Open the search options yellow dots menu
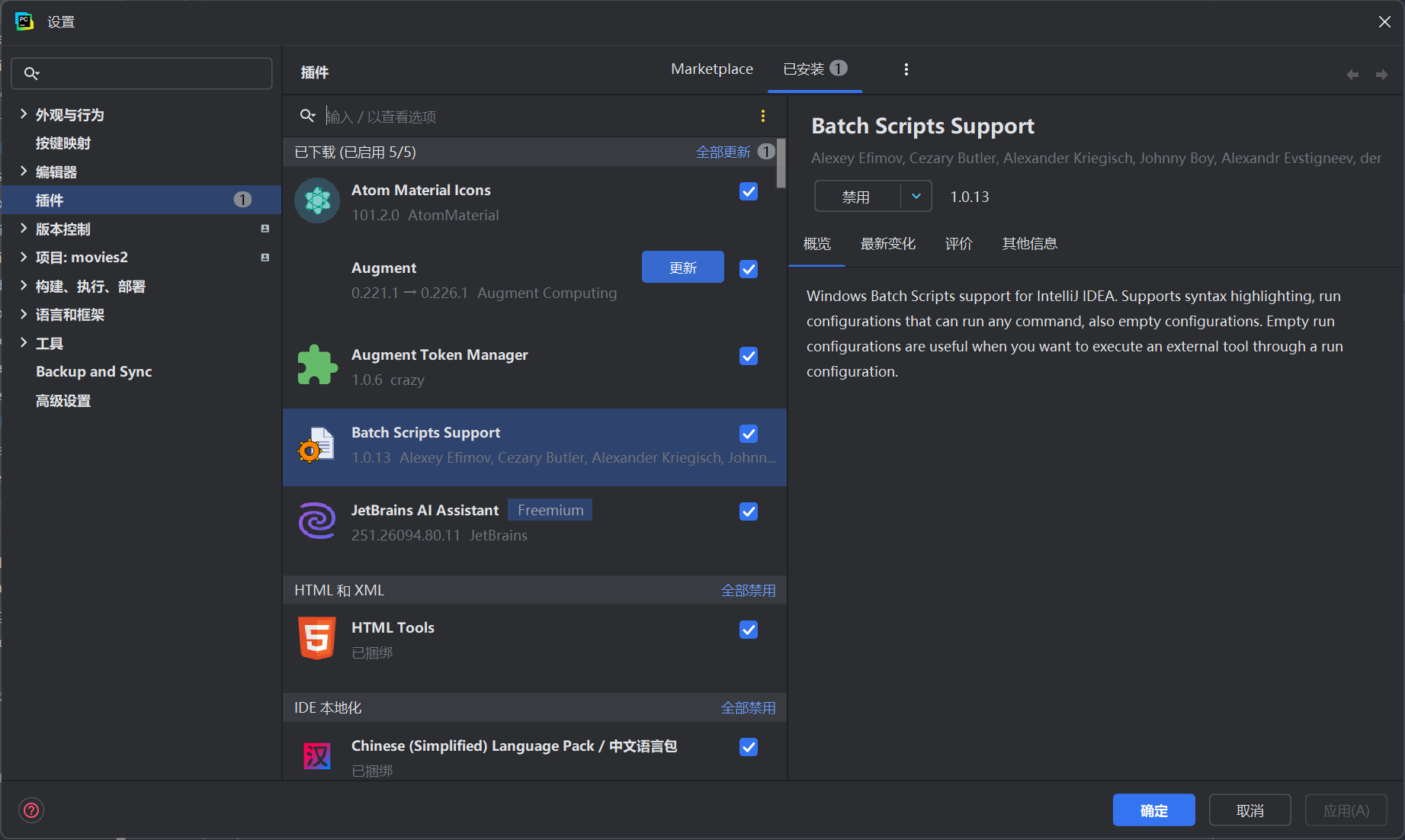This screenshot has width=1405, height=840. (762, 116)
